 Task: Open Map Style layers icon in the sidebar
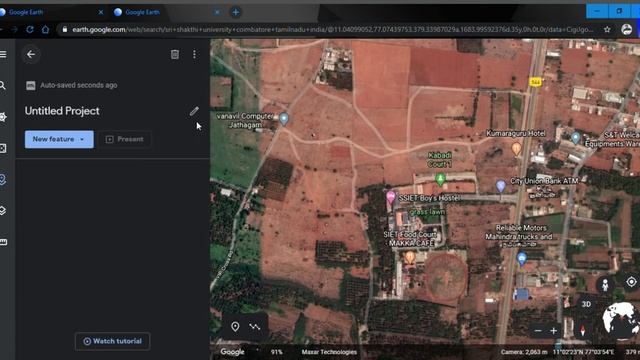point(2,211)
